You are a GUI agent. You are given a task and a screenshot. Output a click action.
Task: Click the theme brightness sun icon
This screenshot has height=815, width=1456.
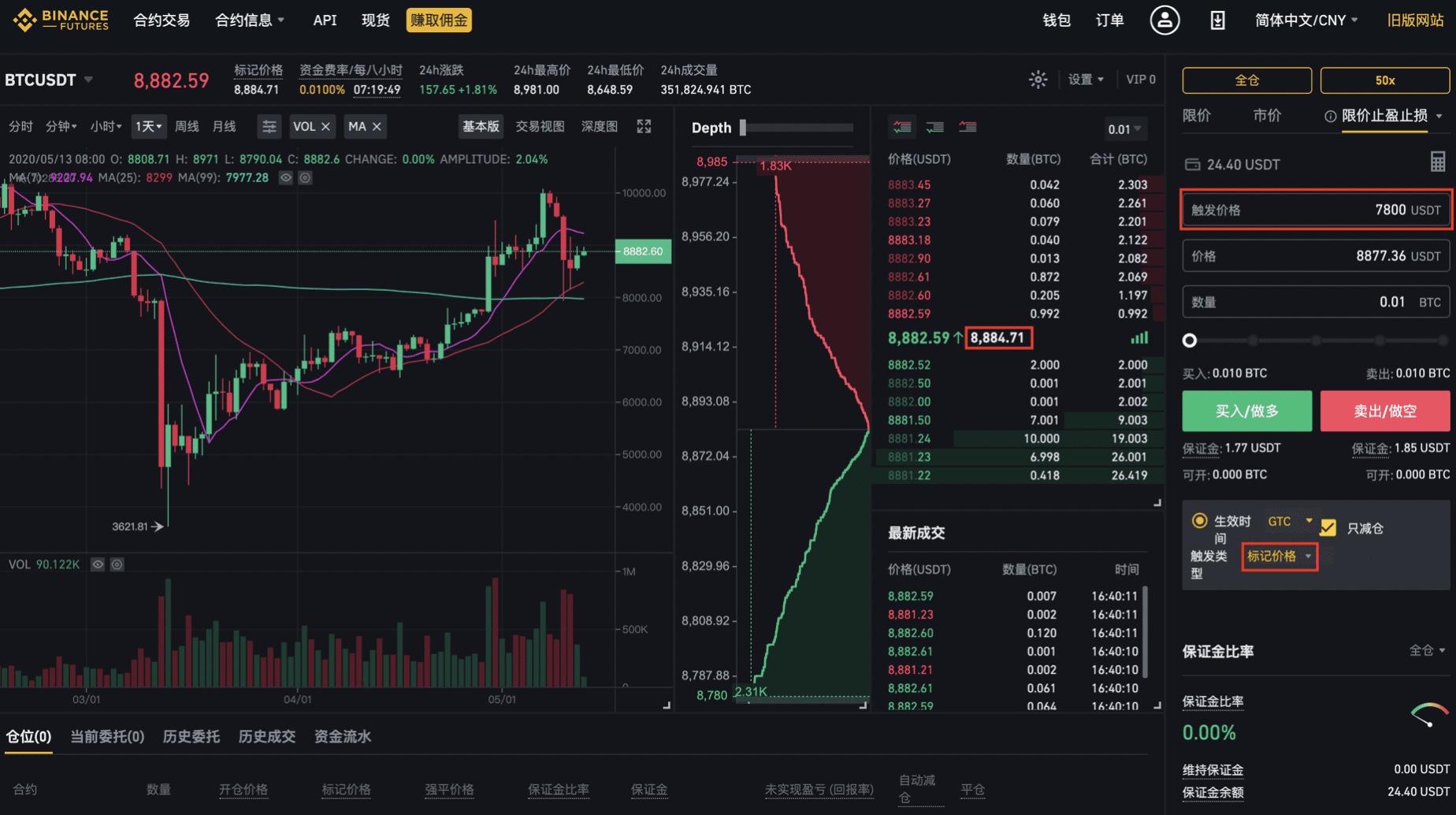click(1038, 80)
